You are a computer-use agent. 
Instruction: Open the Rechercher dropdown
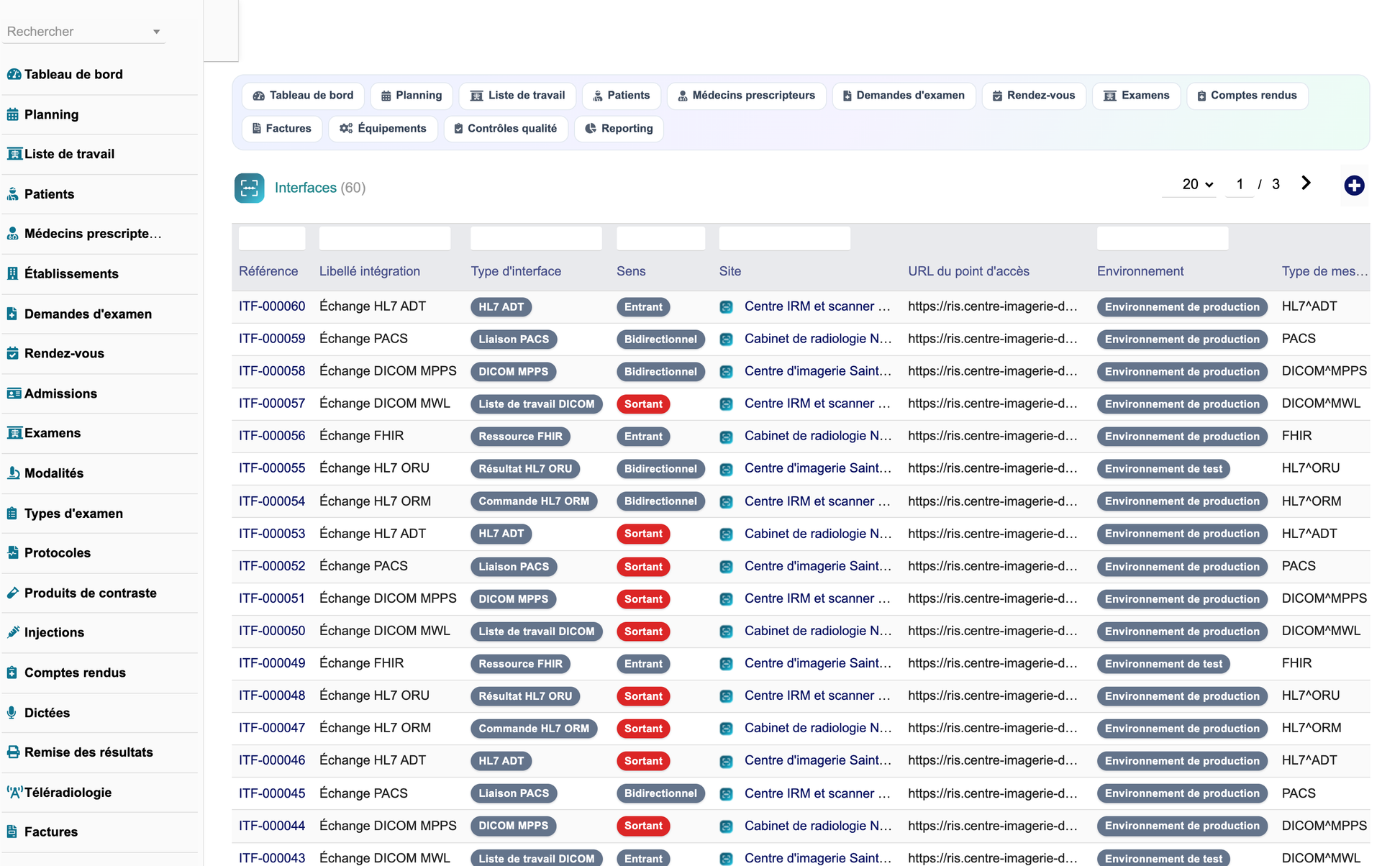pyautogui.click(x=83, y=32)
